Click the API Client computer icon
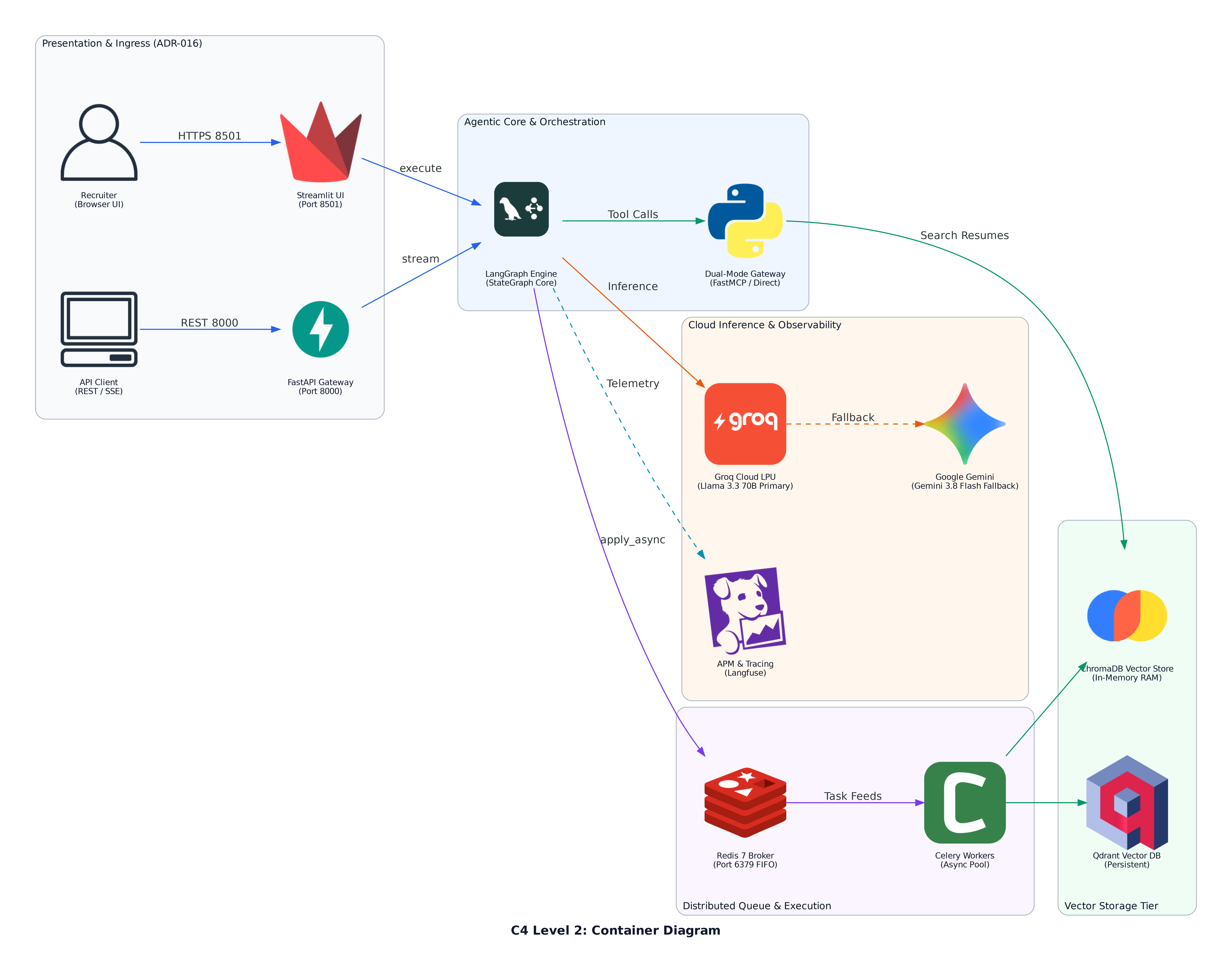 (x=99, y=329)
